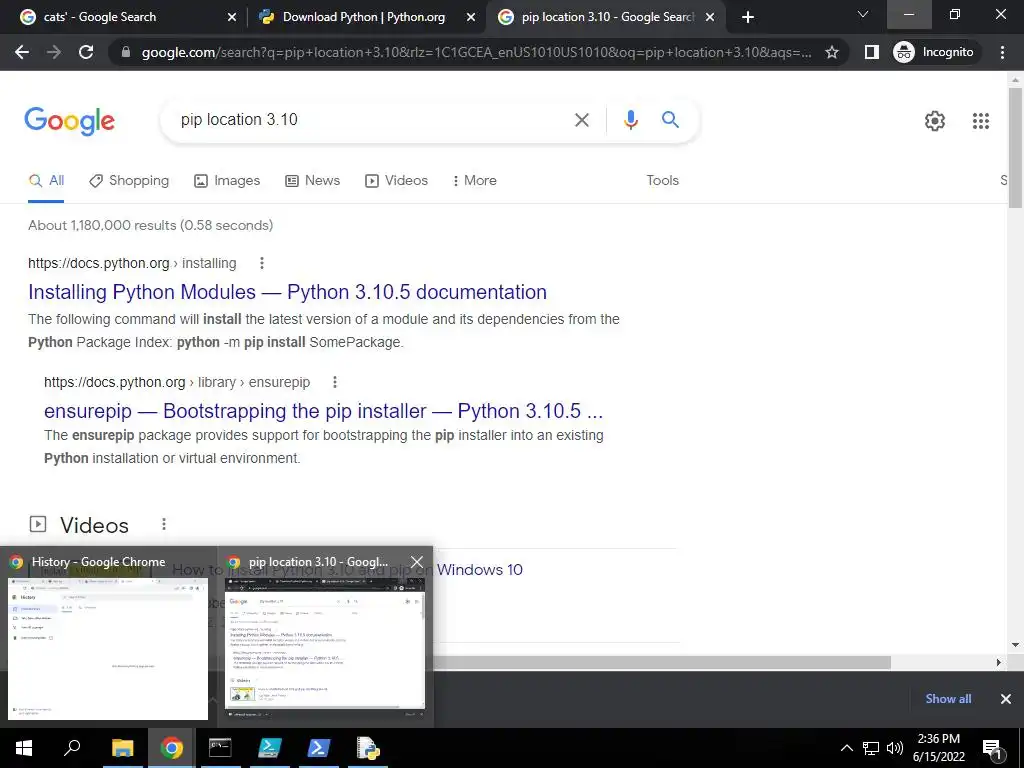Reload the page with the refresh icon
The image size is (1024, 768).
pos(86,52)
